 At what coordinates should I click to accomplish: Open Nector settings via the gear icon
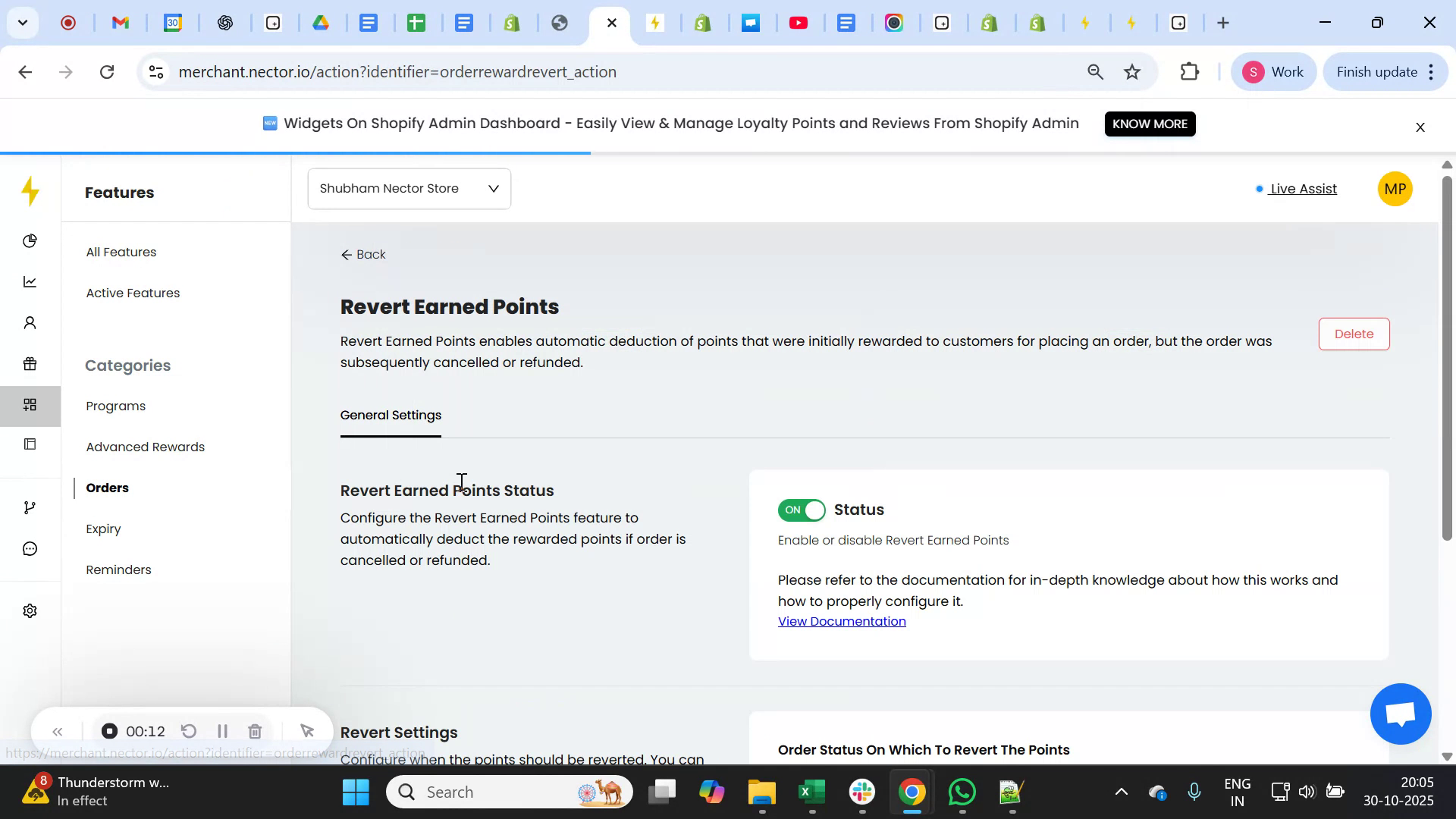[30, 610]
